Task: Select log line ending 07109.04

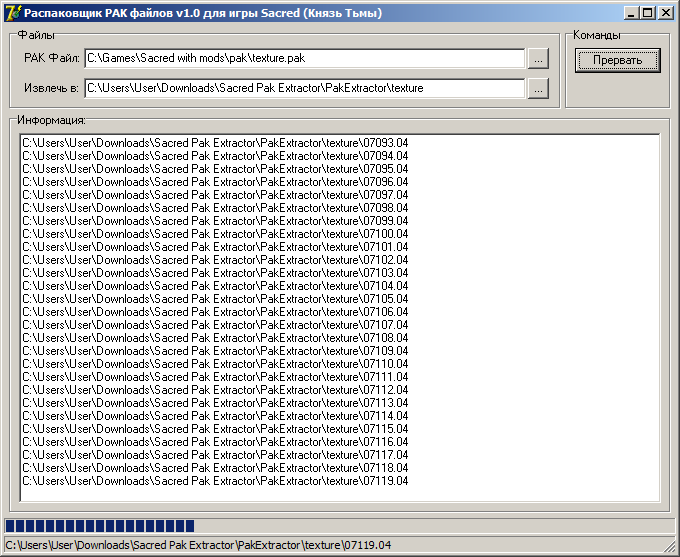Action: (215, 351)
